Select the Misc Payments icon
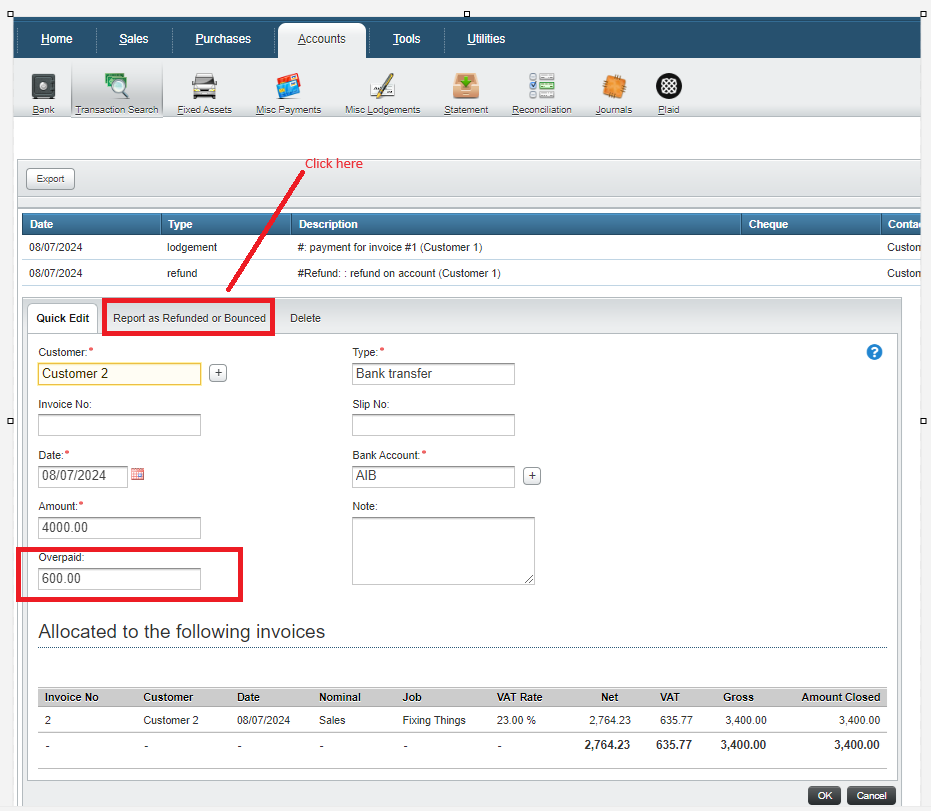Screen dimensions: 931x811 click(288, 87)
